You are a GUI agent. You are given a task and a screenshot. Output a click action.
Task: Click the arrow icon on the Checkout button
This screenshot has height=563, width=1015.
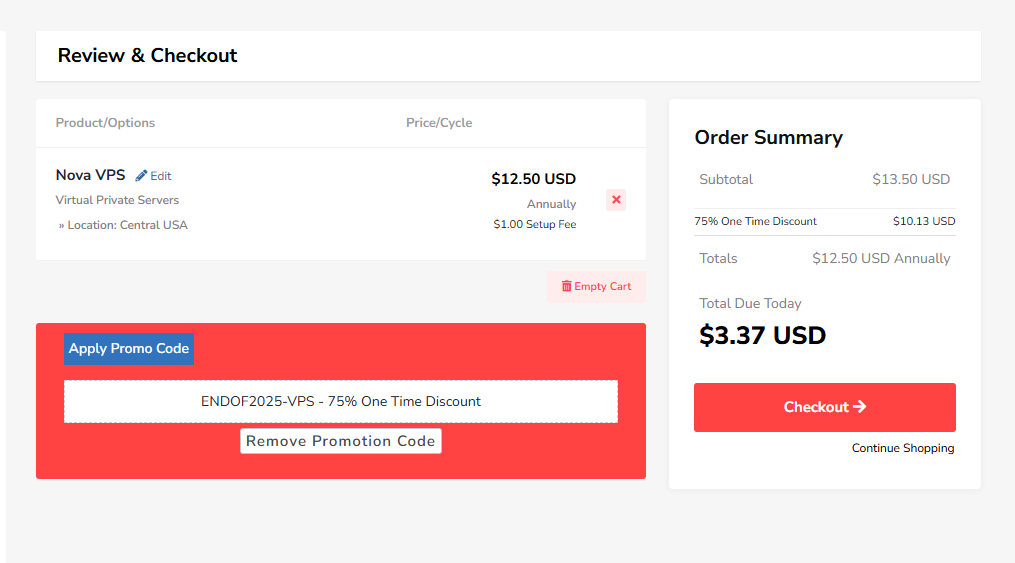(860, 407)
